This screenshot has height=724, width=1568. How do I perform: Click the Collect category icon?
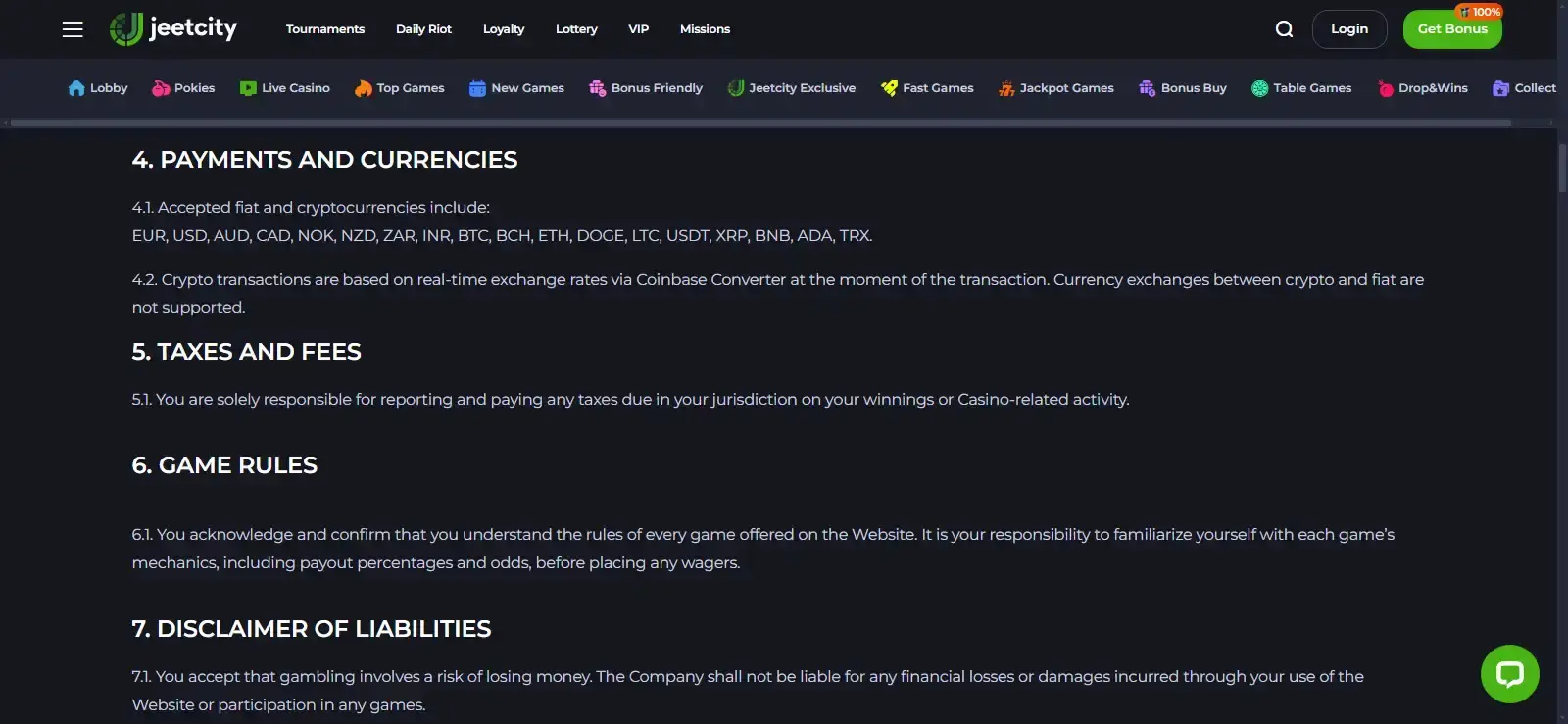click(x=1500, y=88)
